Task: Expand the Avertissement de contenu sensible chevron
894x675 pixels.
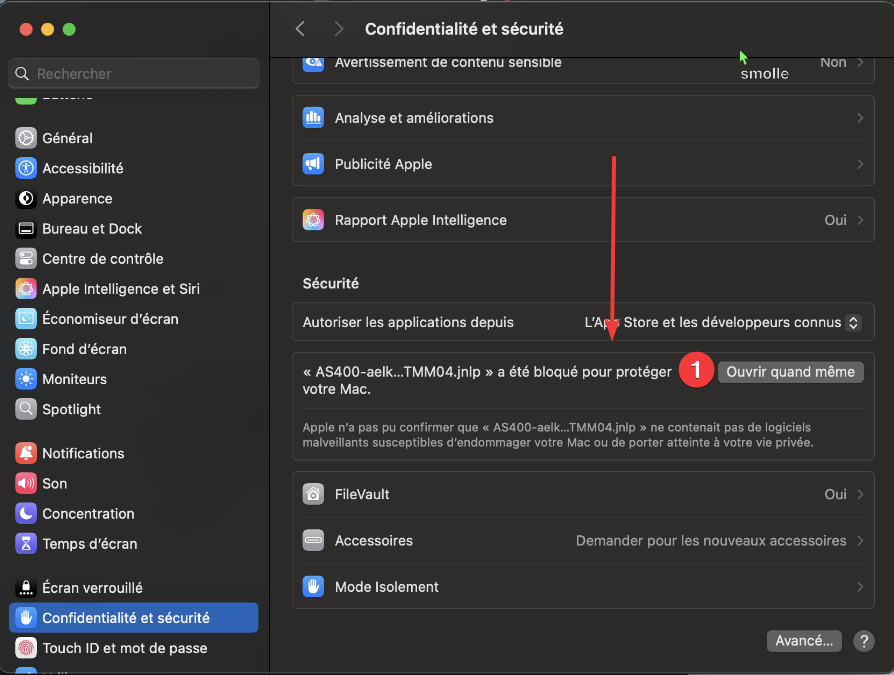Action: point(860,63)
